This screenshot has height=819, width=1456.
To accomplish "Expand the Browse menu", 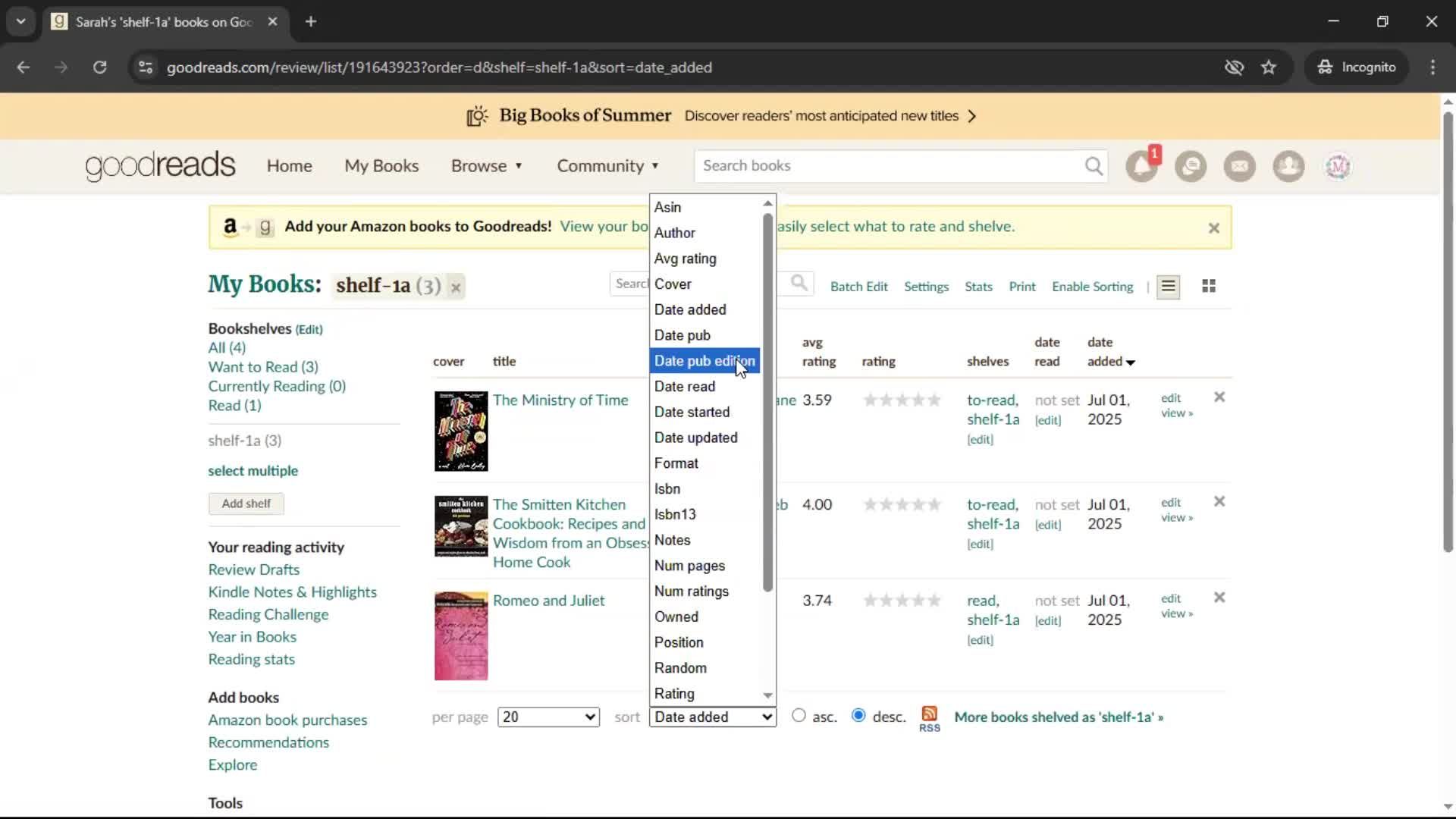I will (487, 166).
